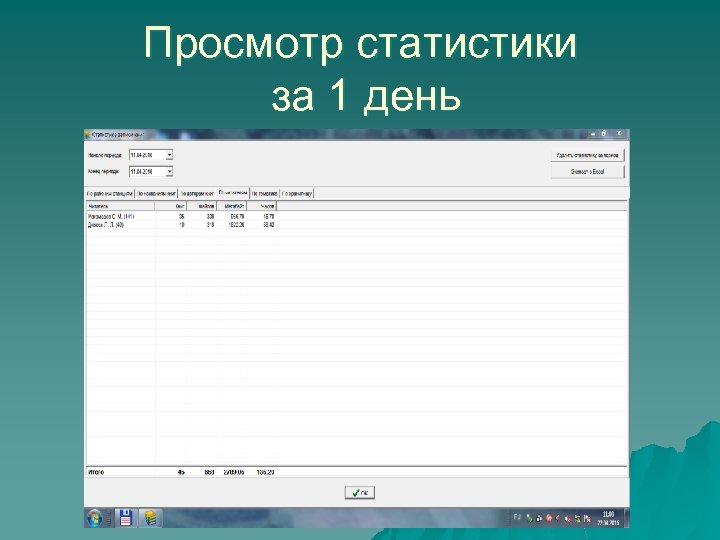The width and height of the screenshot is (720, 540).
Task: Sort by the Reader column header
Action: tap(120, 206)
